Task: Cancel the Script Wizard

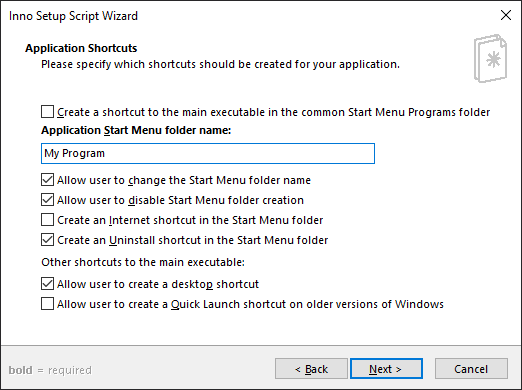Action: pos(471,369)
